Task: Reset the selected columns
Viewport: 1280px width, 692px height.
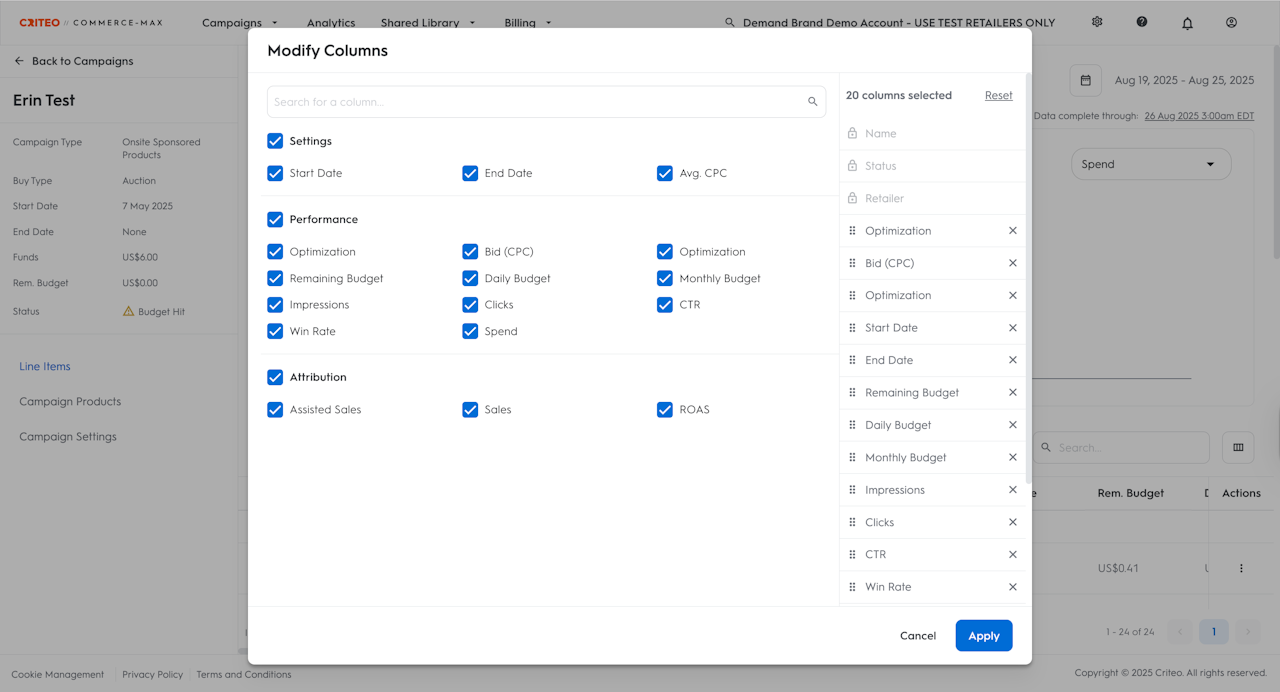Action: coord(998,96)
